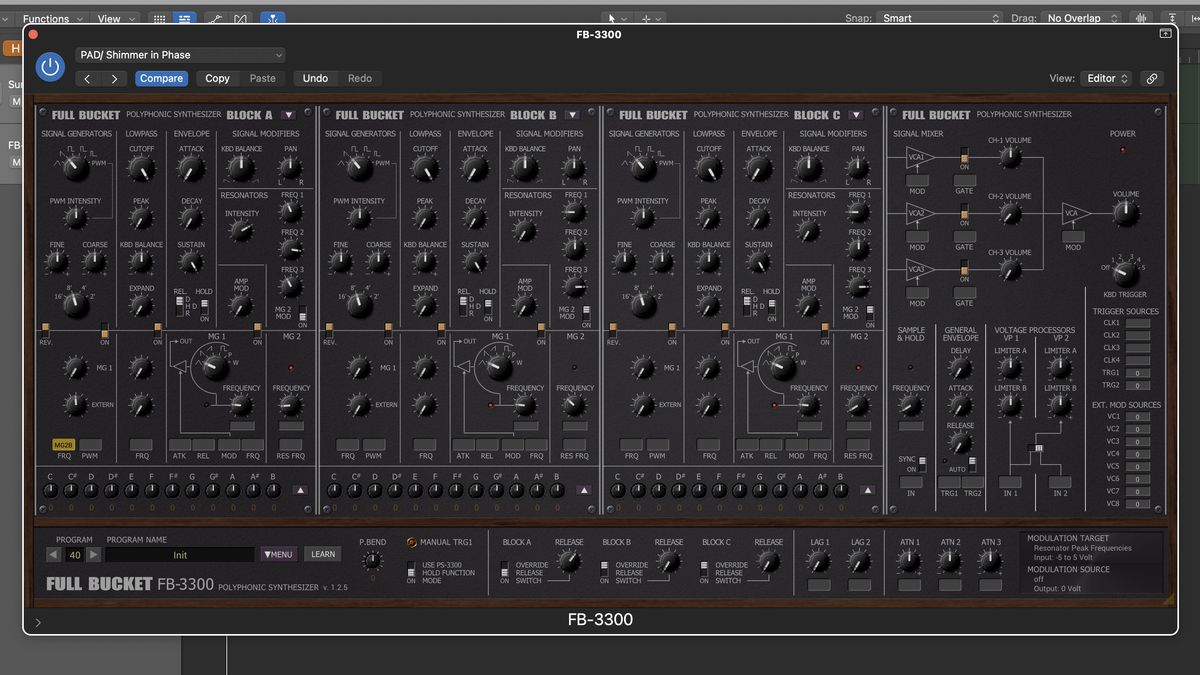Click the highlighted catch playhead icon
Image resolution: width=1200 pixels, height=675 pixels.
point(273,18)
